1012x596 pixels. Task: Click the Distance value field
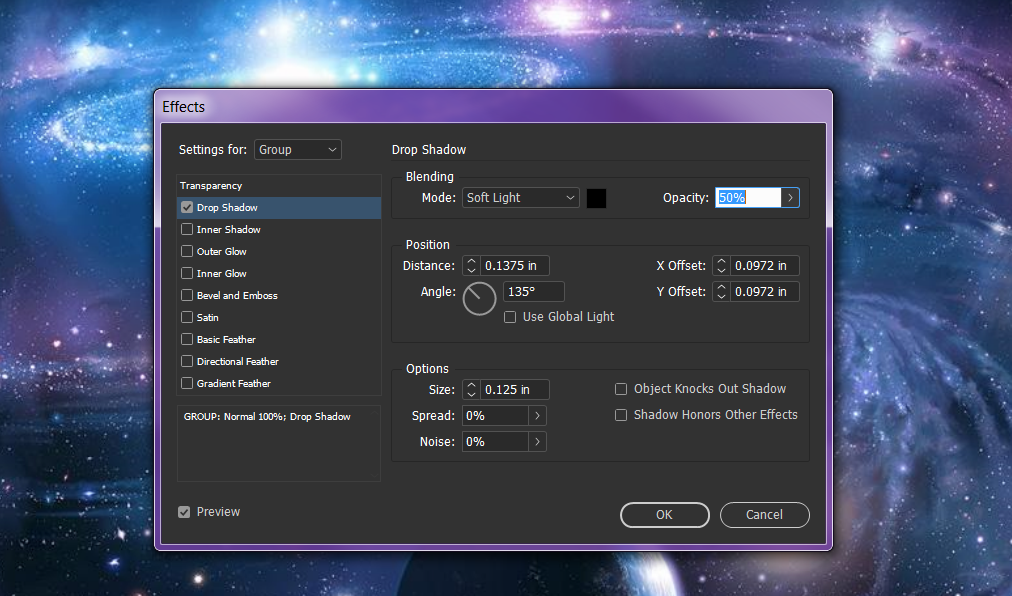514,265
